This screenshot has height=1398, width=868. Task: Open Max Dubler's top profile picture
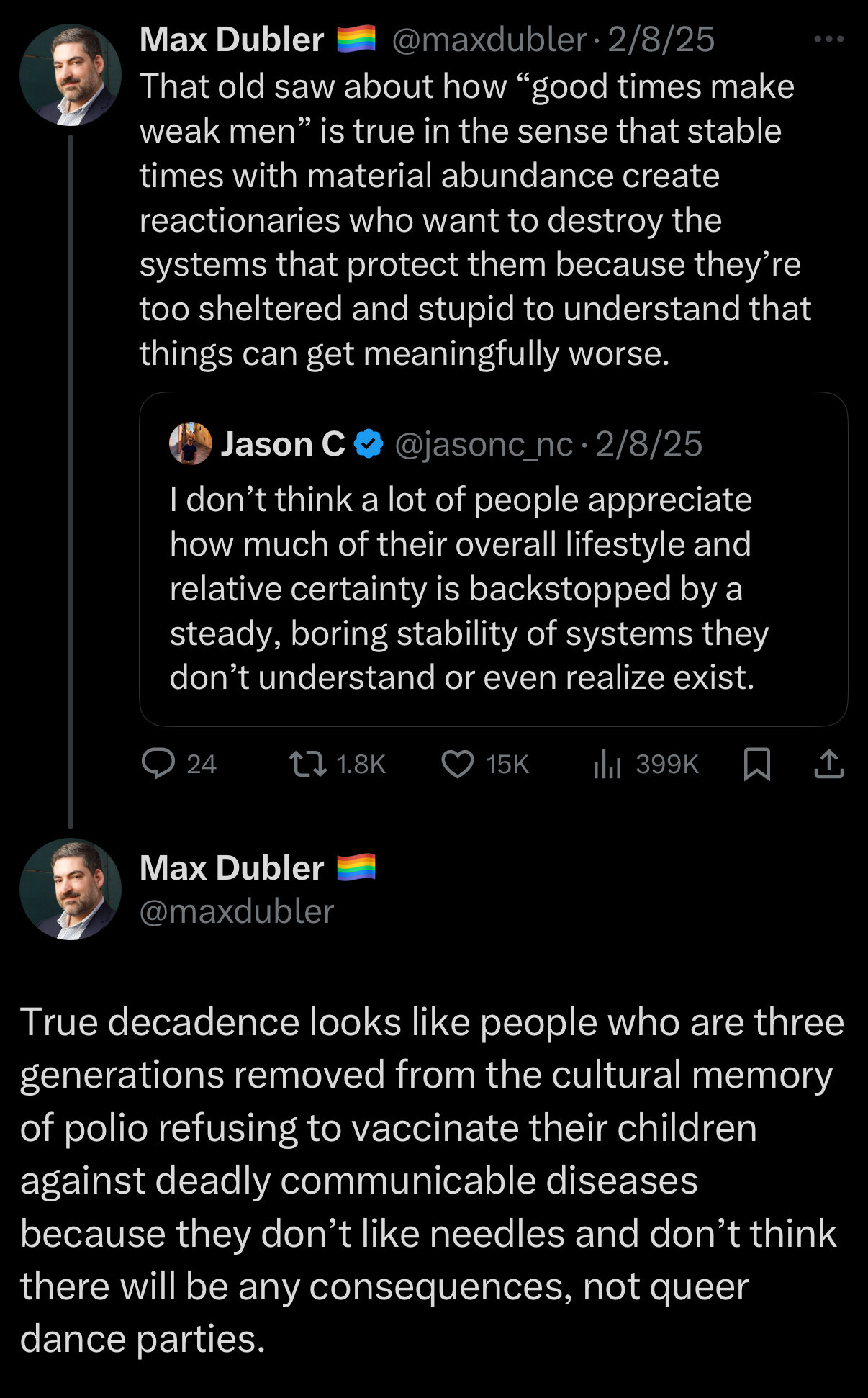70,75
